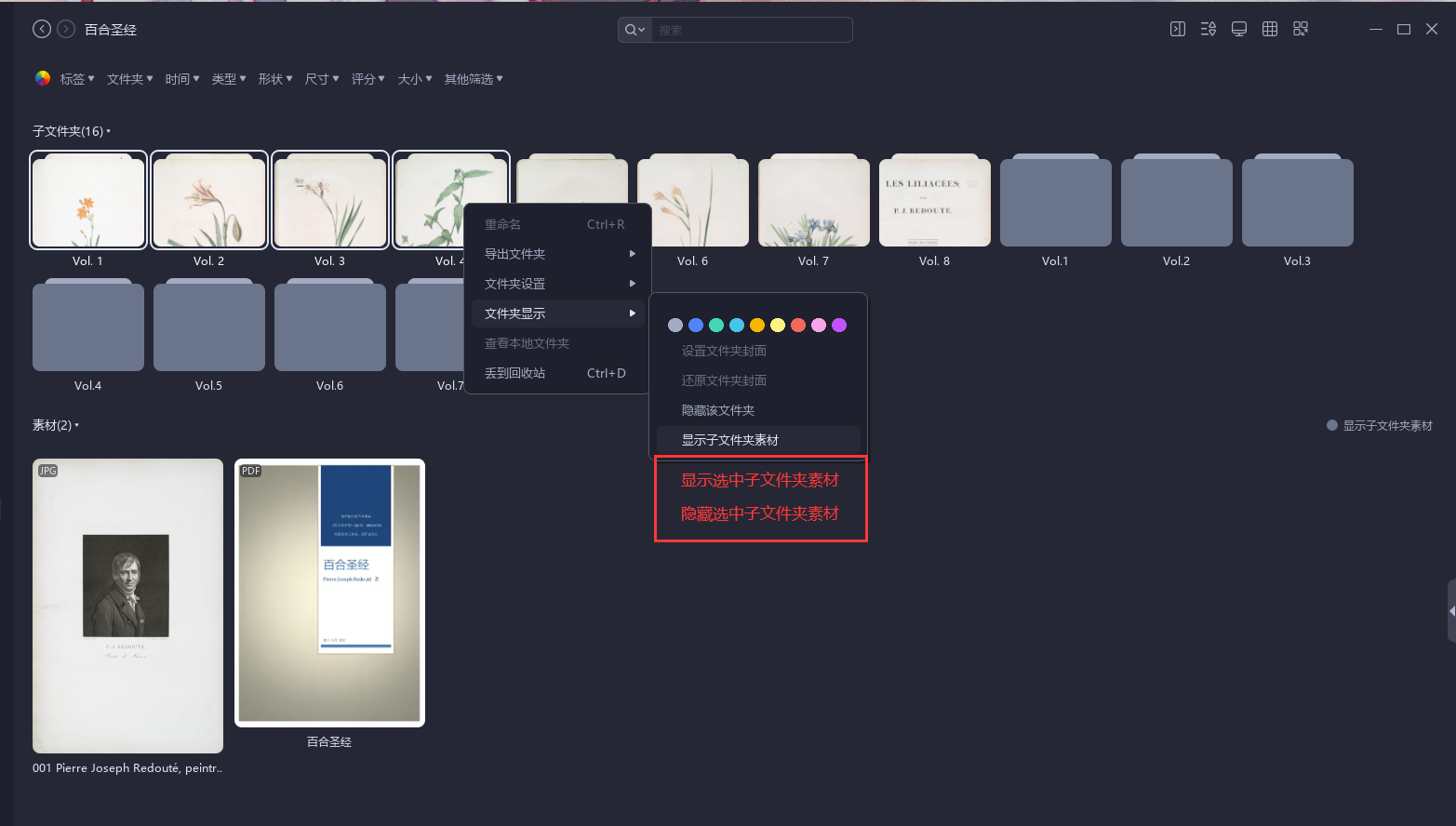Screen dimensions: 1456x826
Task: Collapse the 子文件夹(16) section header
Action: click(x=72, y=131)
